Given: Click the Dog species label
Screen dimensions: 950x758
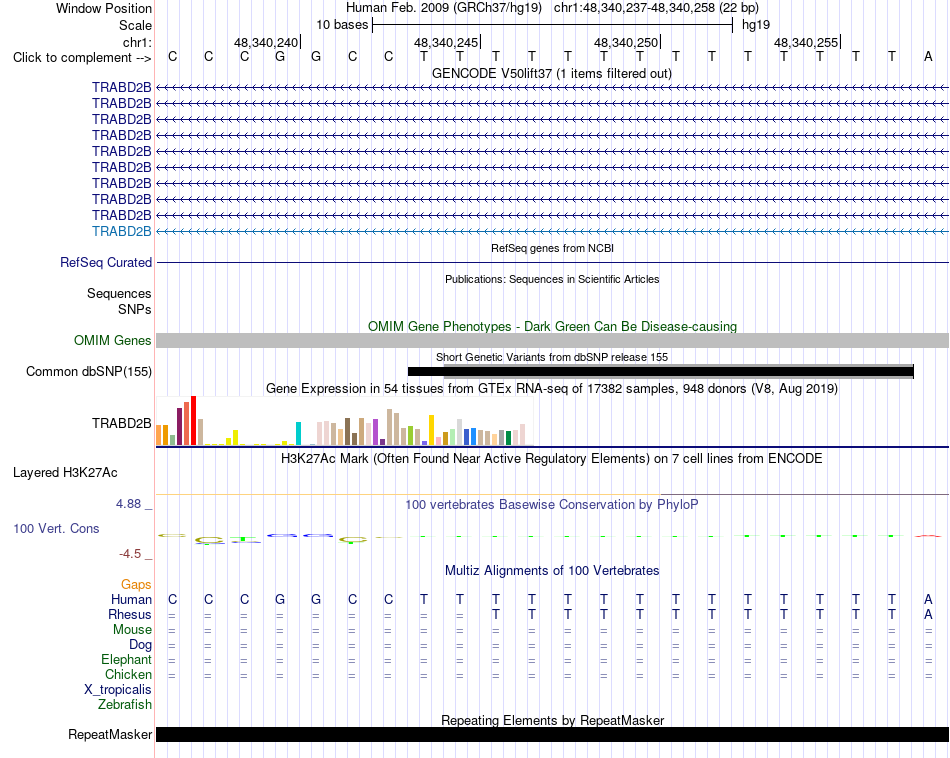Looking at the screenshot, I should point(140,645).
